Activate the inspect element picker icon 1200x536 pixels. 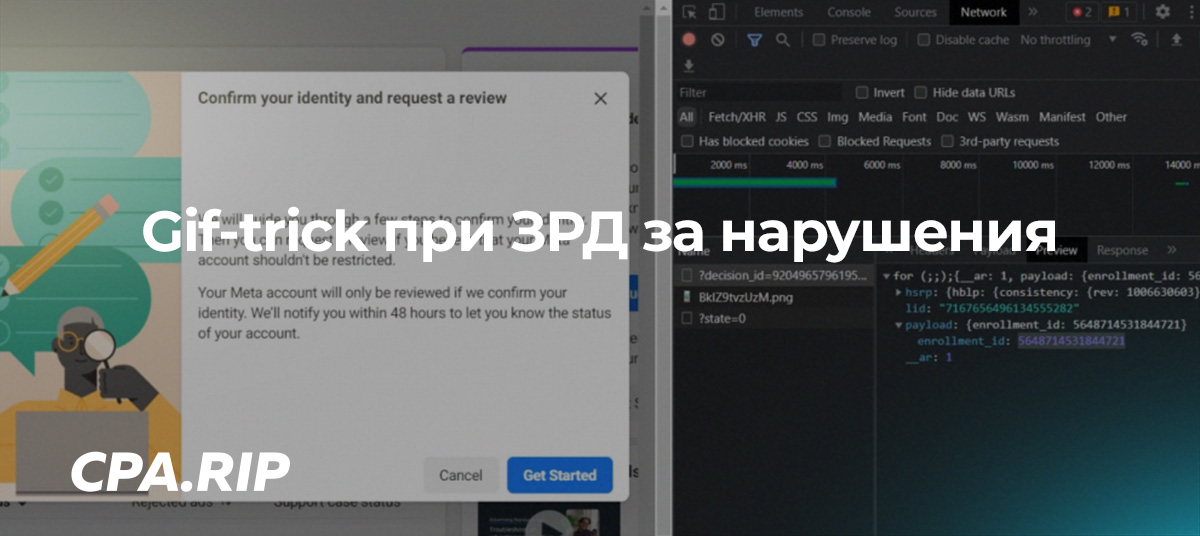(690, 12)
